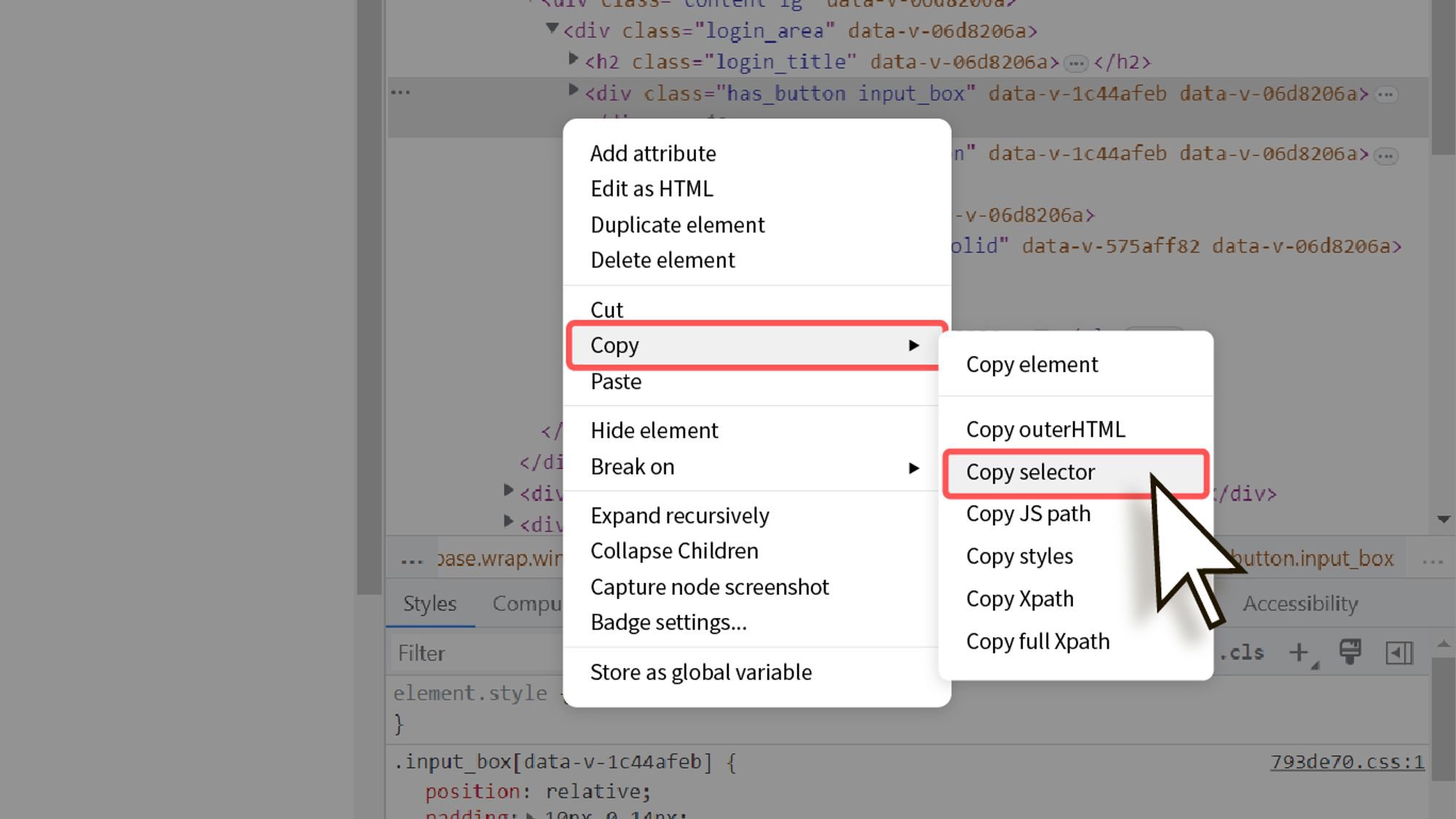
Task: Switch to the Accessibility tab
Action: tap(1300, 604)
